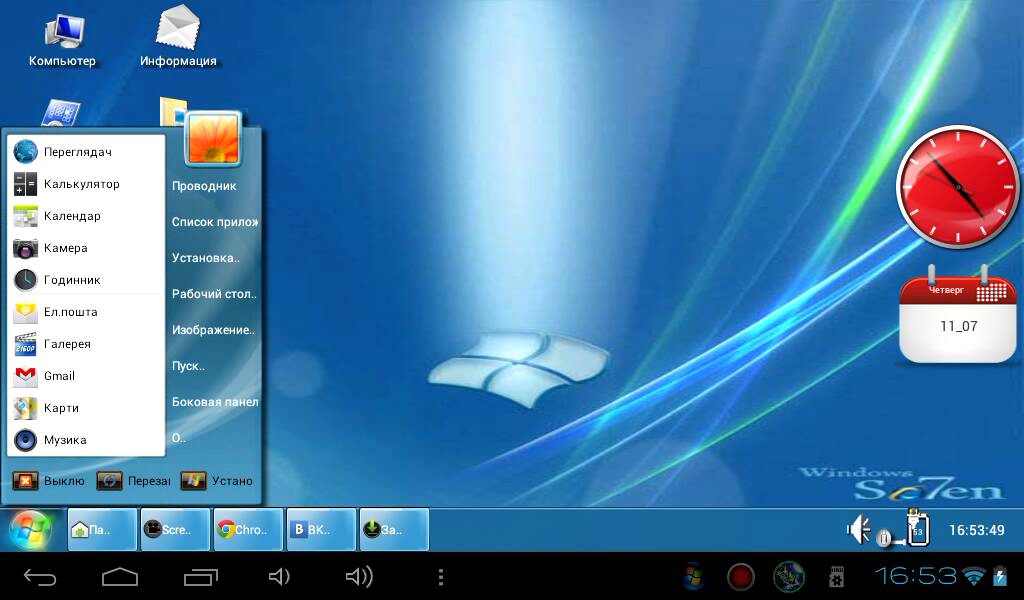Click the Gmail envelope icon

point(25,376)
